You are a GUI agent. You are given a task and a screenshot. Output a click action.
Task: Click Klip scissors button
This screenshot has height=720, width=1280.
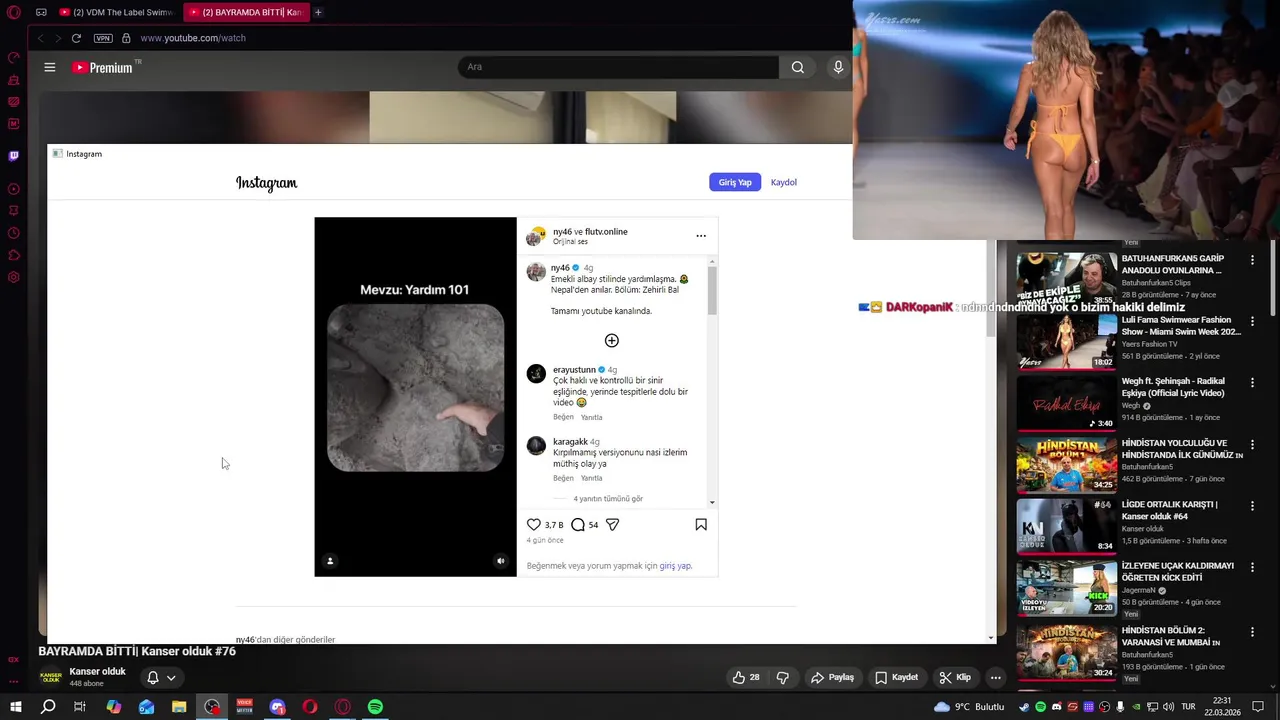[x=955, y=677]
